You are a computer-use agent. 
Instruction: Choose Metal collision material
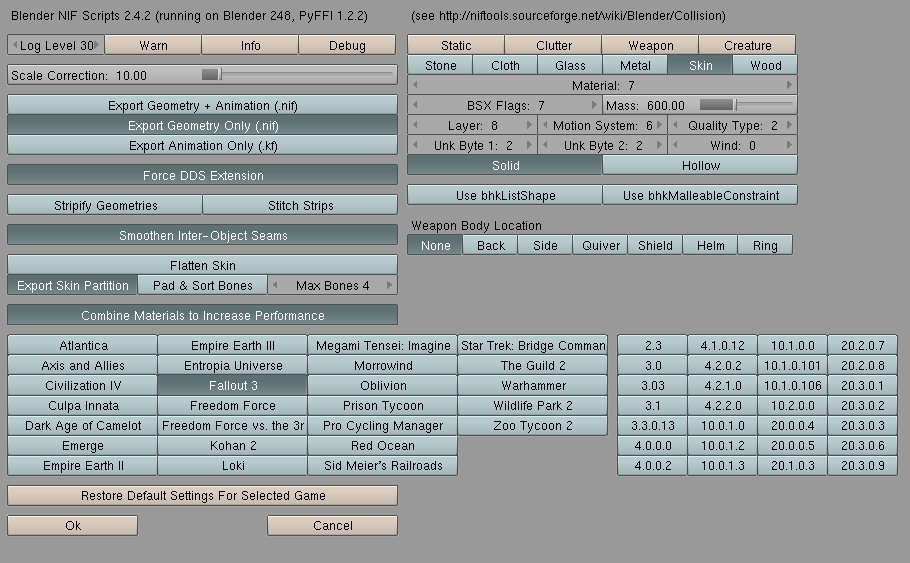(635, 65)
